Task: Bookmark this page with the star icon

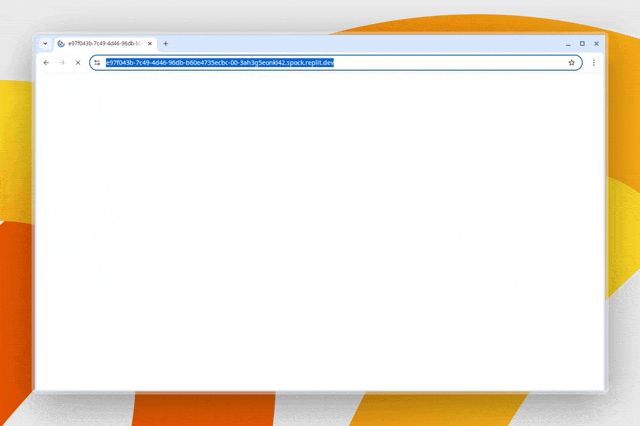Action: tap(572, 62)
